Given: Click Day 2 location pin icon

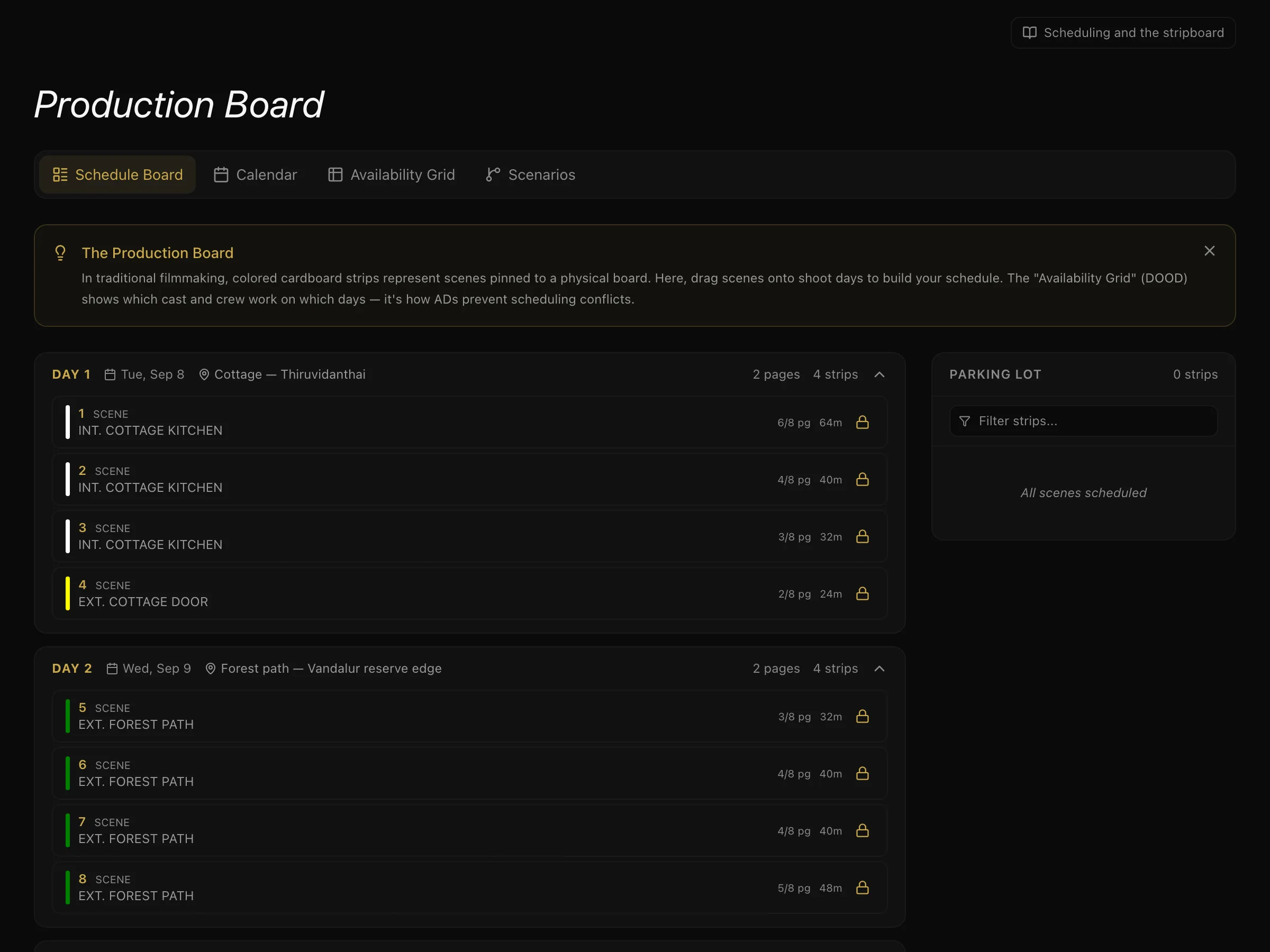Looking at the screenshot, I should tap(211, 669).
